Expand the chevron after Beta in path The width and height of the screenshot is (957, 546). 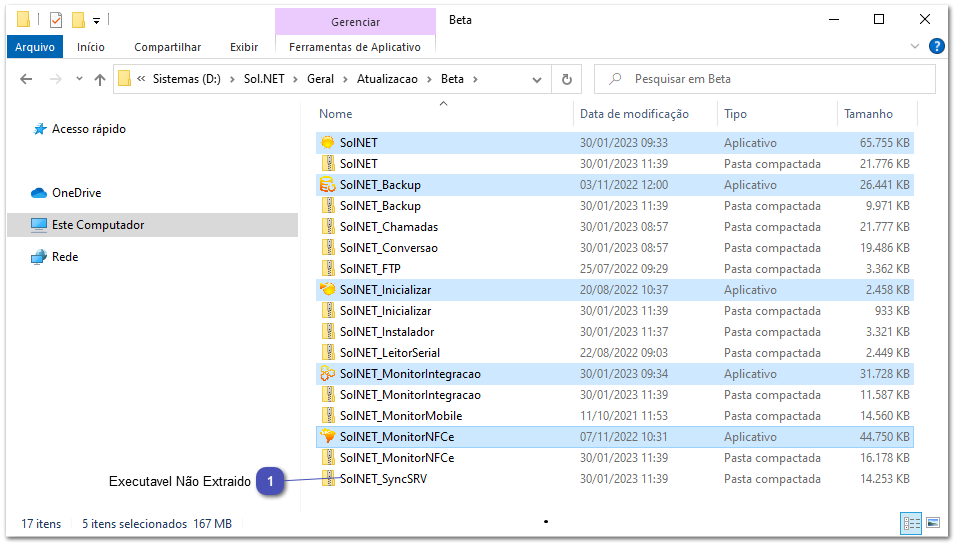click(475, 79)
